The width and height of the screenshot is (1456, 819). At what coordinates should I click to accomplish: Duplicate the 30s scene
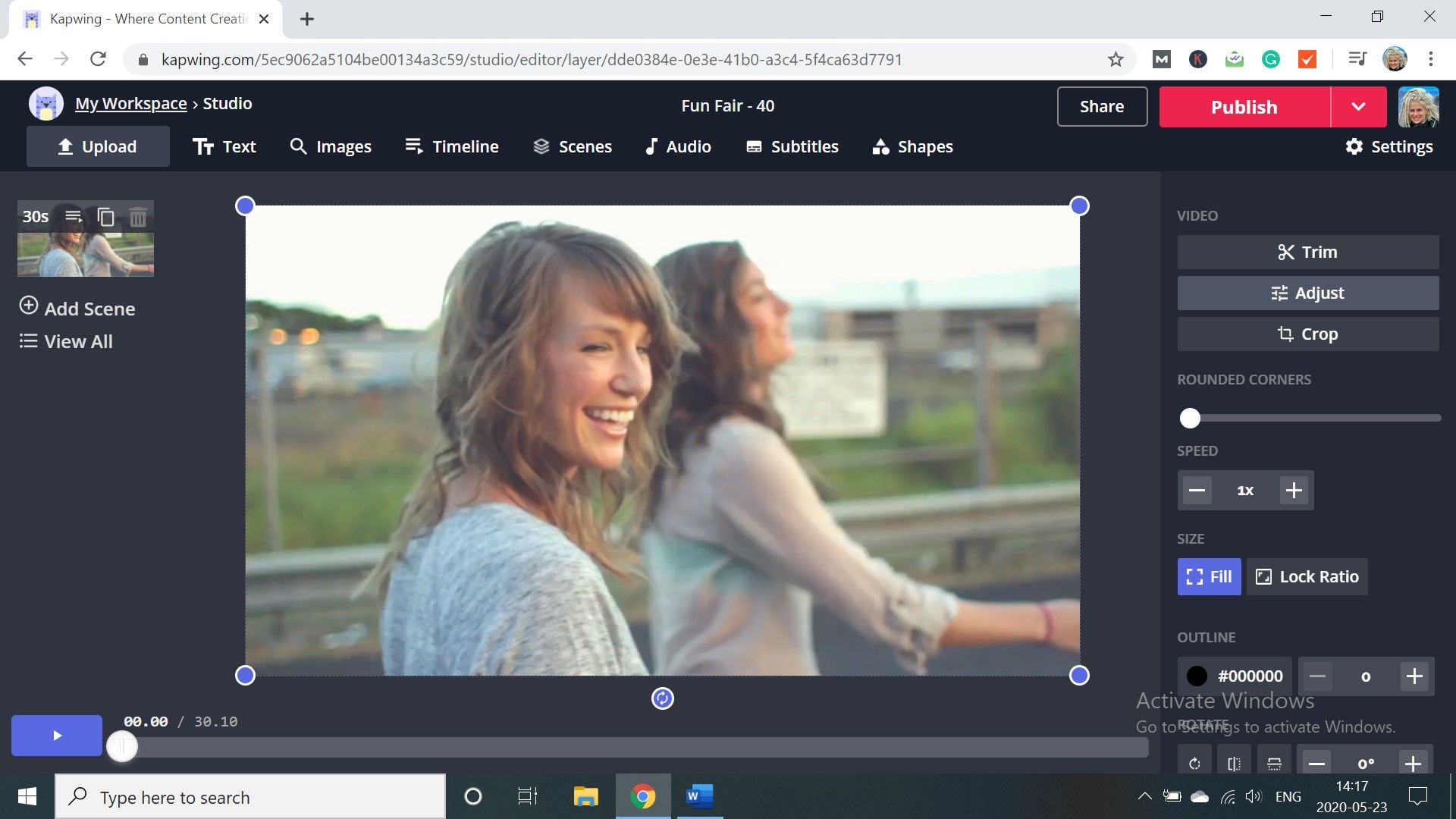(x=106, y=218)
